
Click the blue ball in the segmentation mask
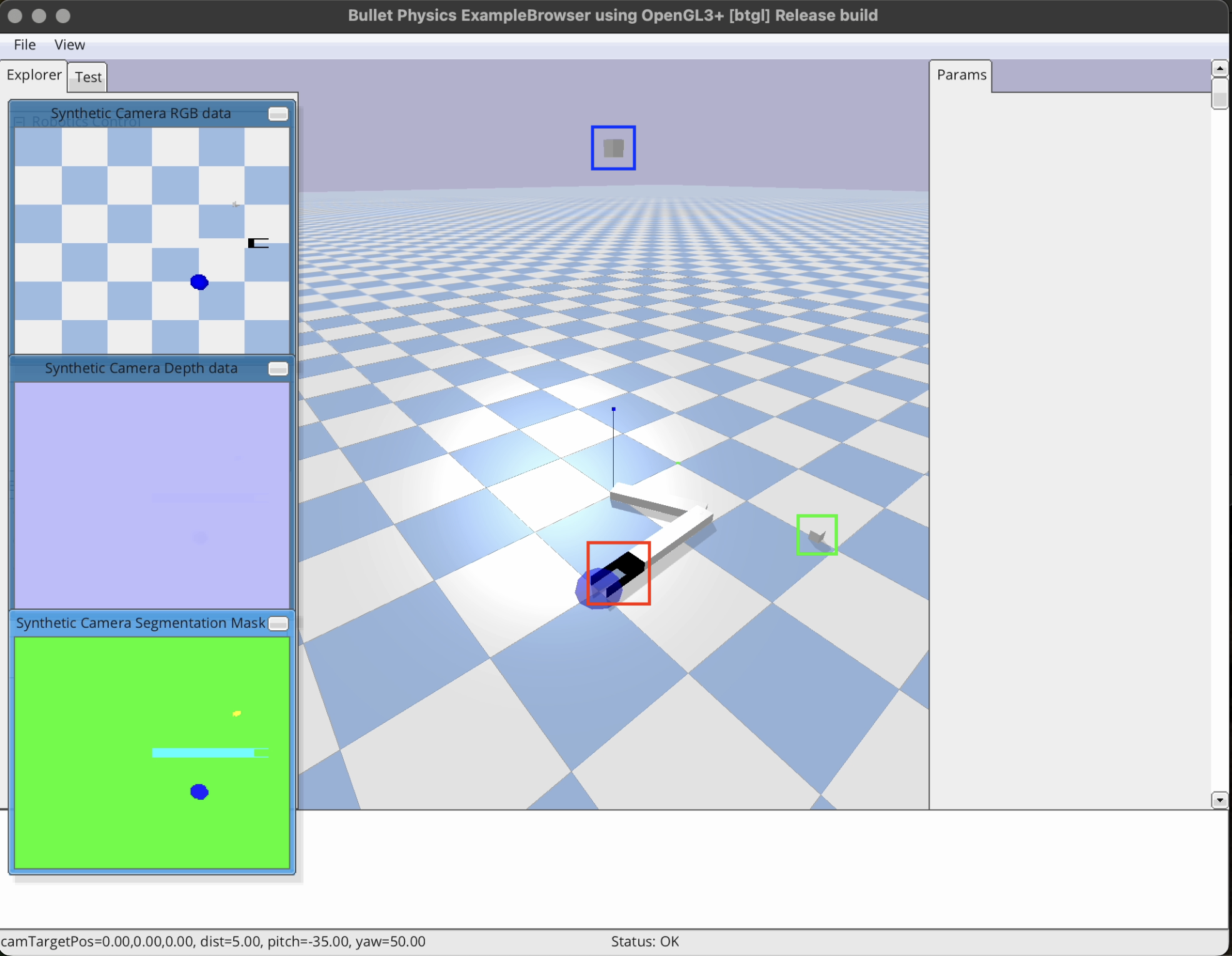click(x=199, y=792)
